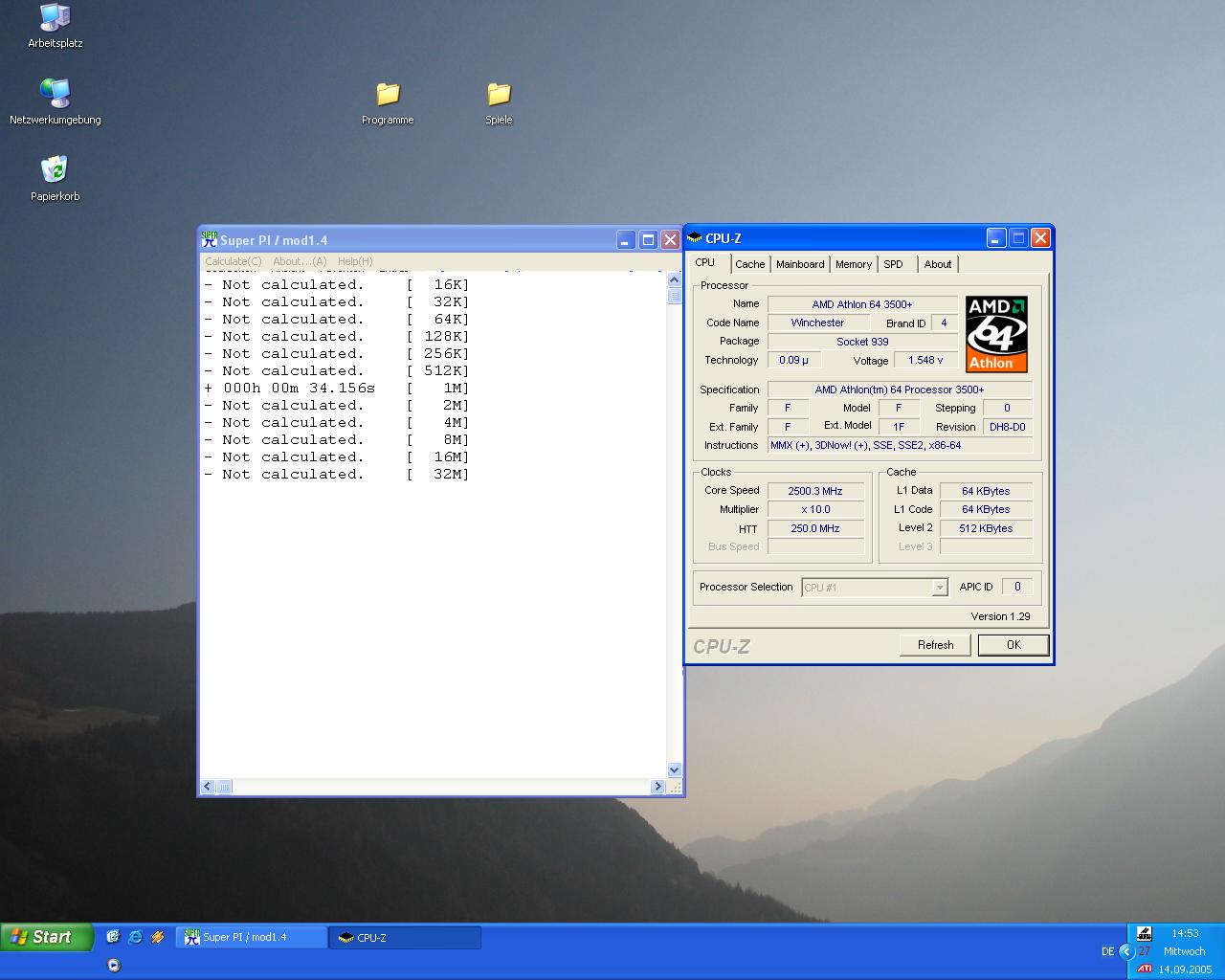Screen dimensions: 1225x980
Task: Open Help(H) menu in Super PI
Action: point(355,261)
